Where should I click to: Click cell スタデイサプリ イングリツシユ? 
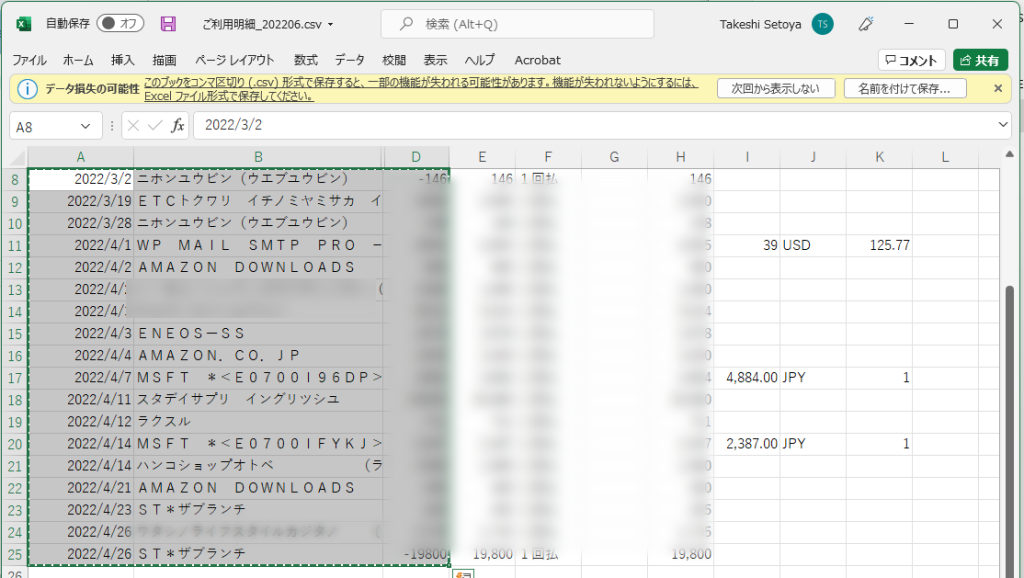[x=259, y=400]
